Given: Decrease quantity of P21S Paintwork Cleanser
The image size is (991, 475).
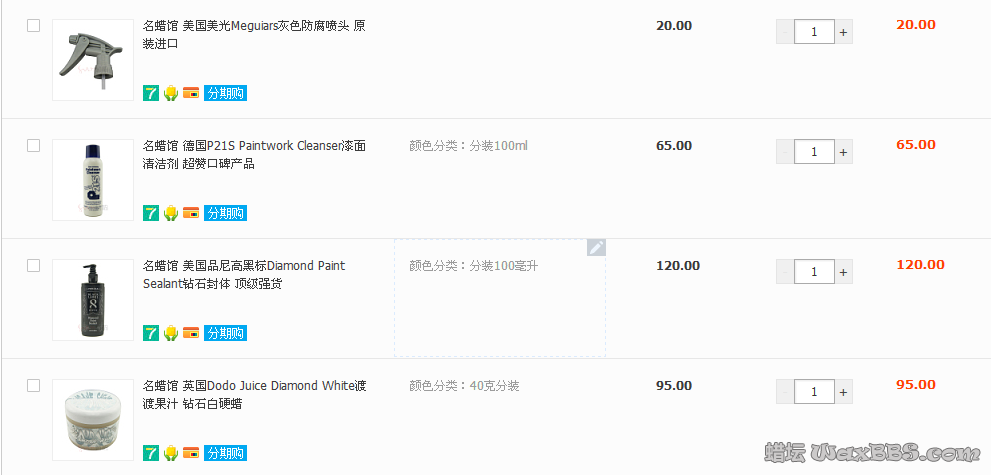Looking at the screenshot, I should click(785, 152).
